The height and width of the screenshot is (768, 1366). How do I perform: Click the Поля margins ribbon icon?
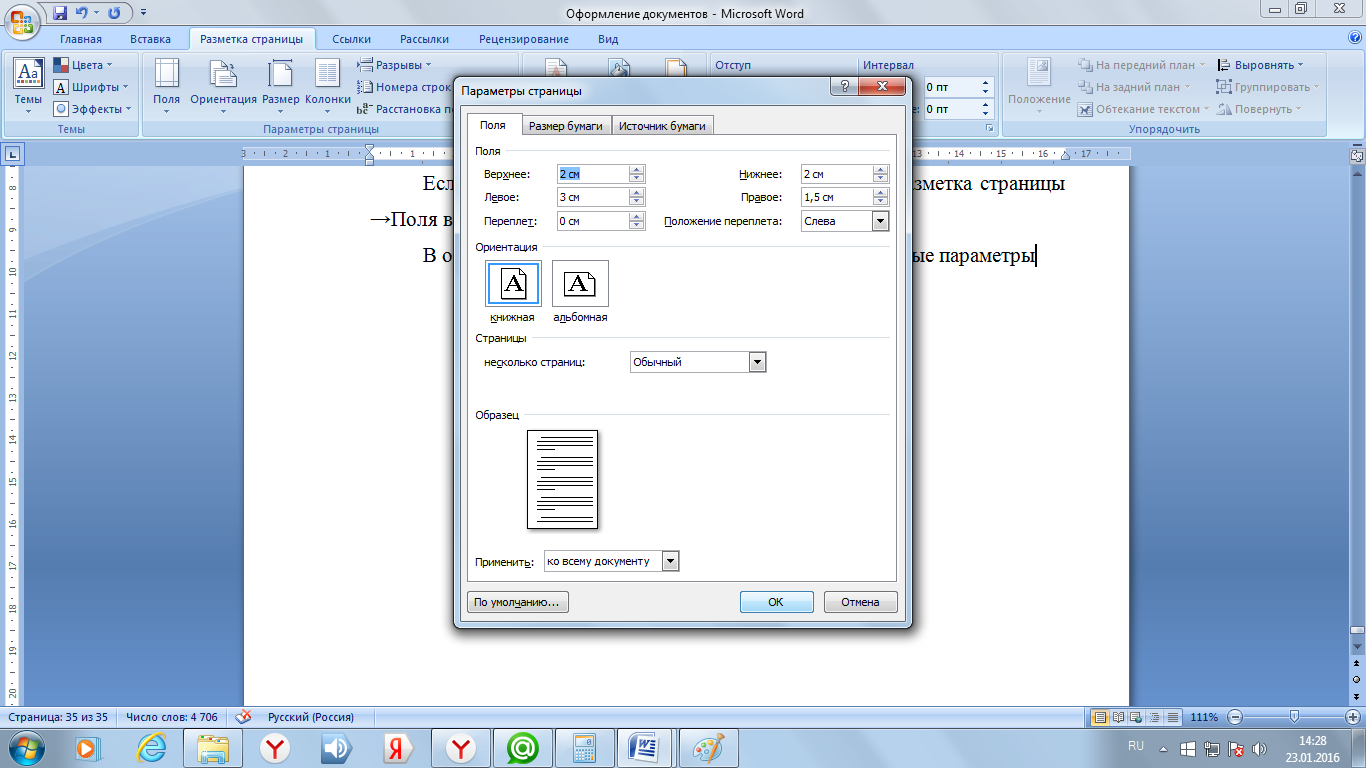pos(167,86)
